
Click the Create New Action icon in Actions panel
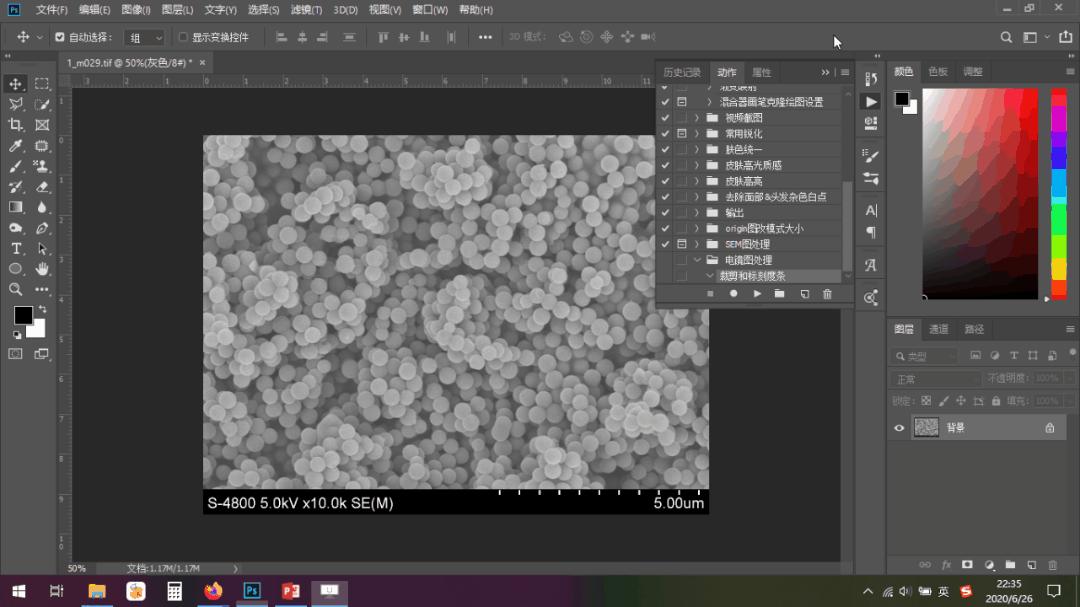click(x=803, y=294)
